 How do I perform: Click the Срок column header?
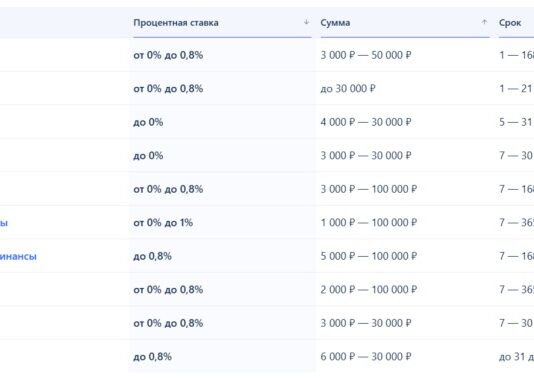(x=510, y=23)
